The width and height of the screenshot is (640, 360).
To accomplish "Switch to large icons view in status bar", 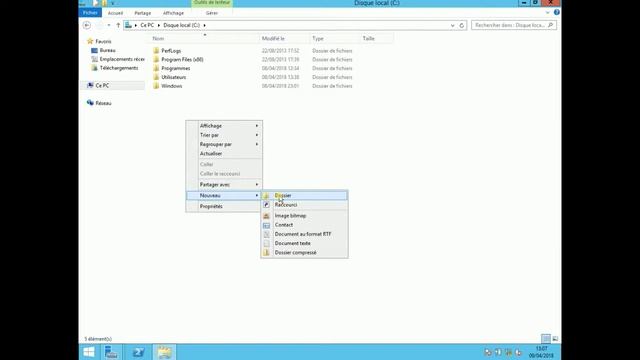I will [555, 339].
